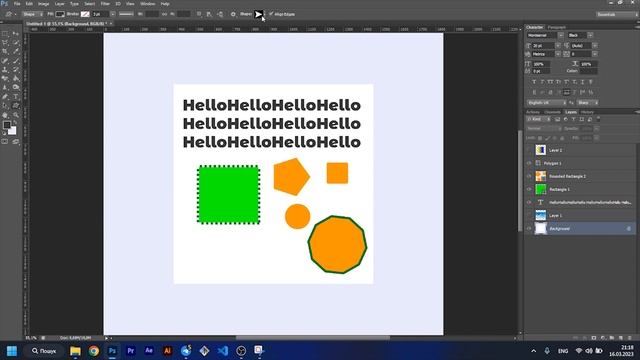Viewport: 640px width, 360px height.
Task: Open the Layer menu
Action: 60,4
